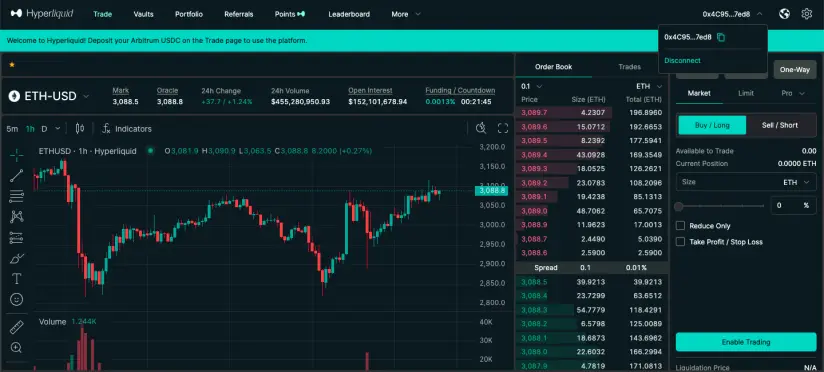The width and height of the screenshot is (824, 372).
Task: Select Buy / Long side
Action: tap(712, 125)
